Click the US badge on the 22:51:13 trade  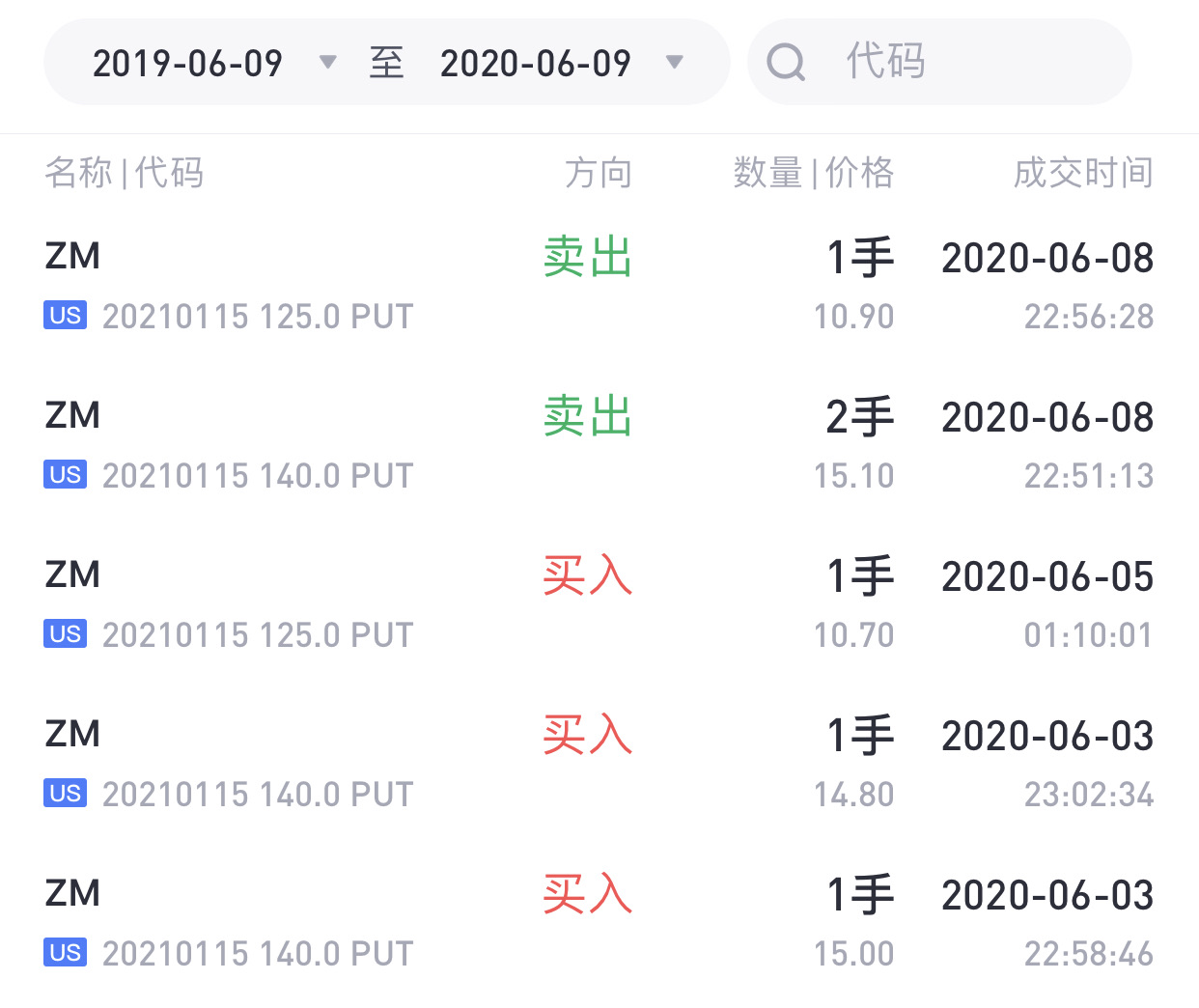[65, 475]
